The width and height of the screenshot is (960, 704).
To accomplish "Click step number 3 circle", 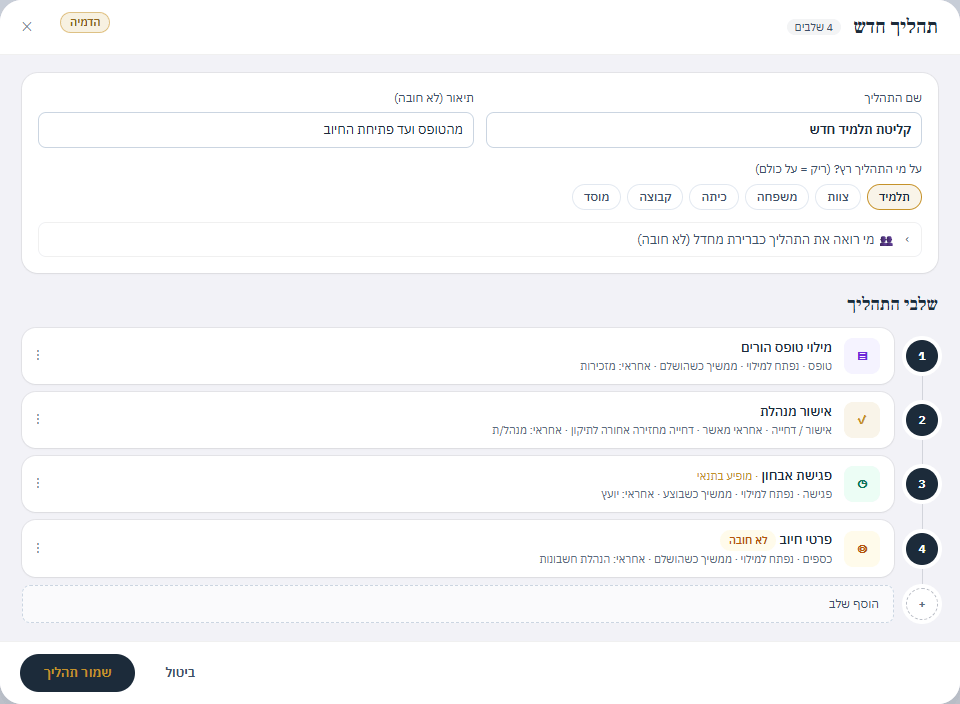I will (921, 484).
